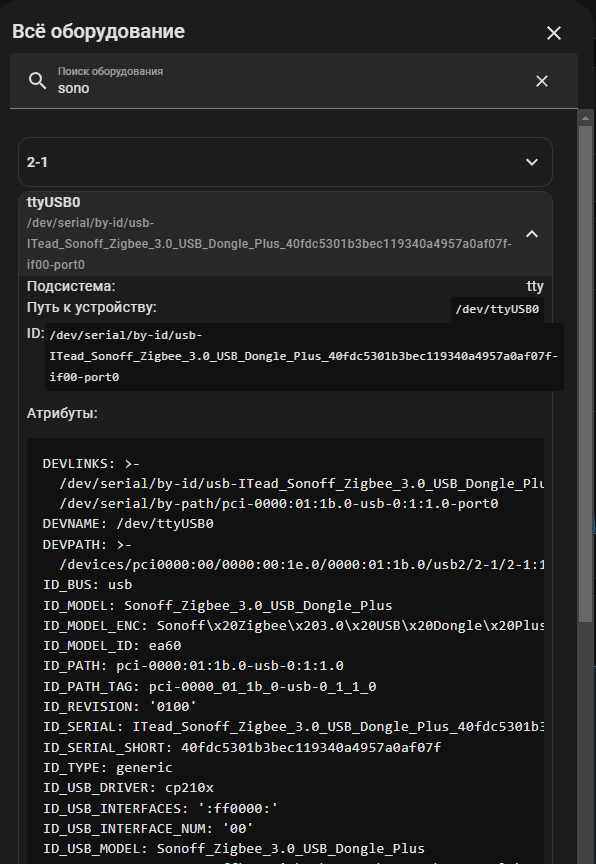Click the DEVNAME: /dev/ttyUSB0 line
The height and width of the screenshot is (864, 596).
tap(128, 523)
